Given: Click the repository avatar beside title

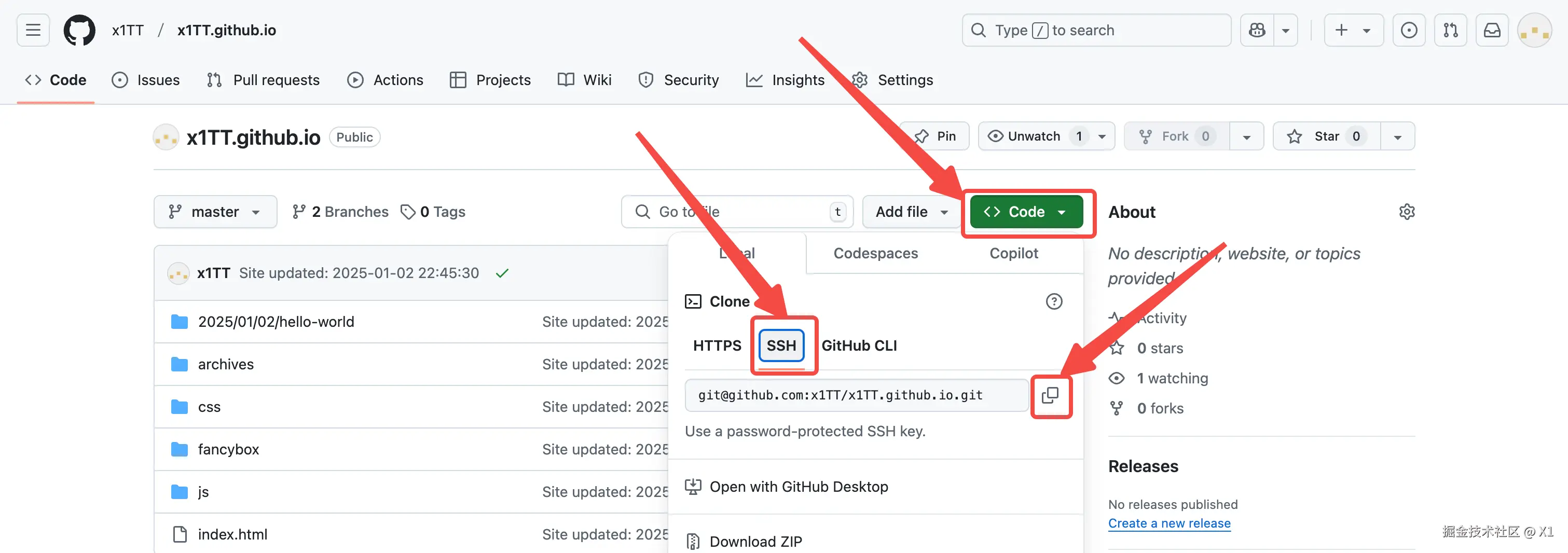Looking at the screenshot, I should click(166, 137).
